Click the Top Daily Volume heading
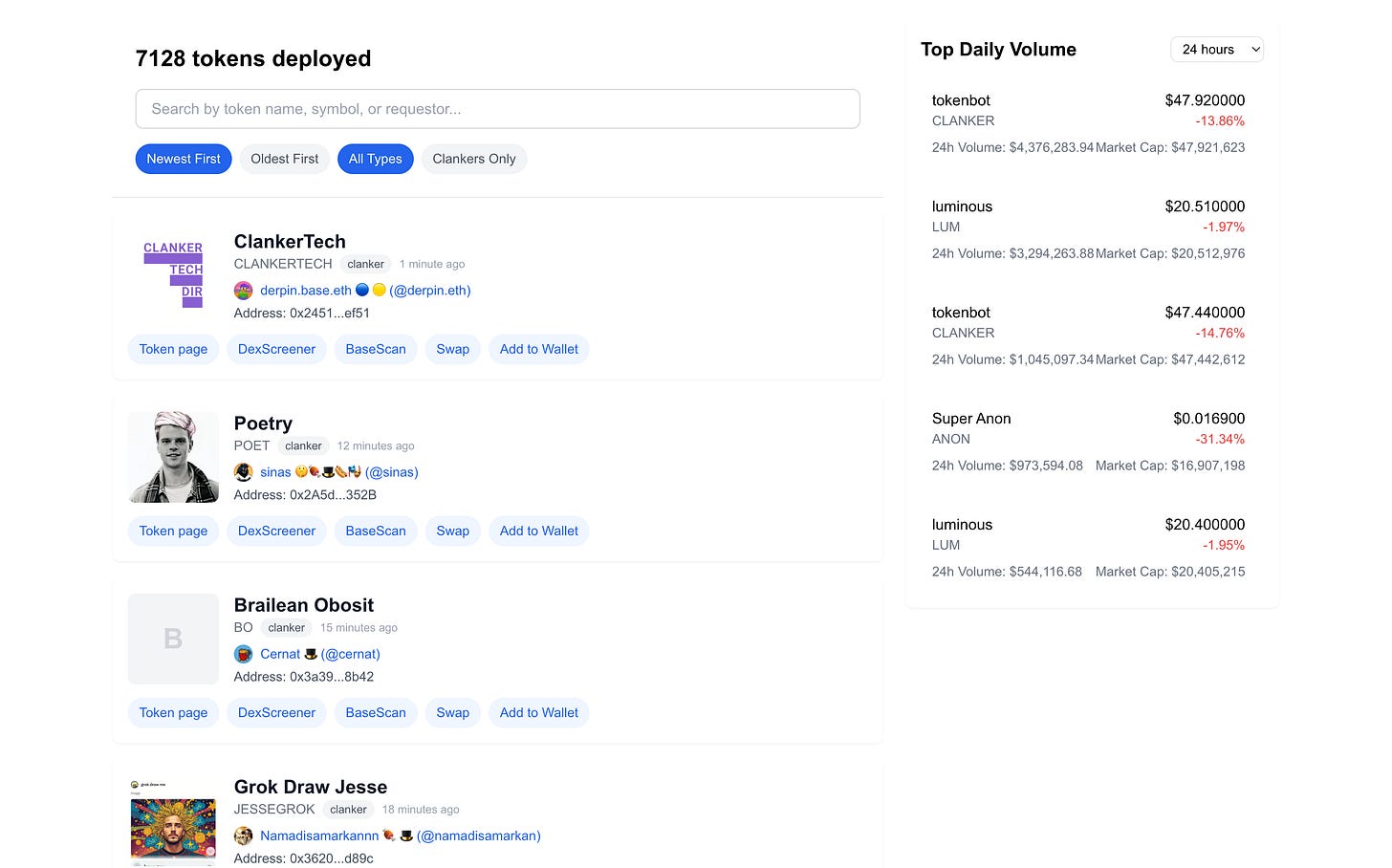This screenshot has width=1392, height=868. (x=998, y=50)
